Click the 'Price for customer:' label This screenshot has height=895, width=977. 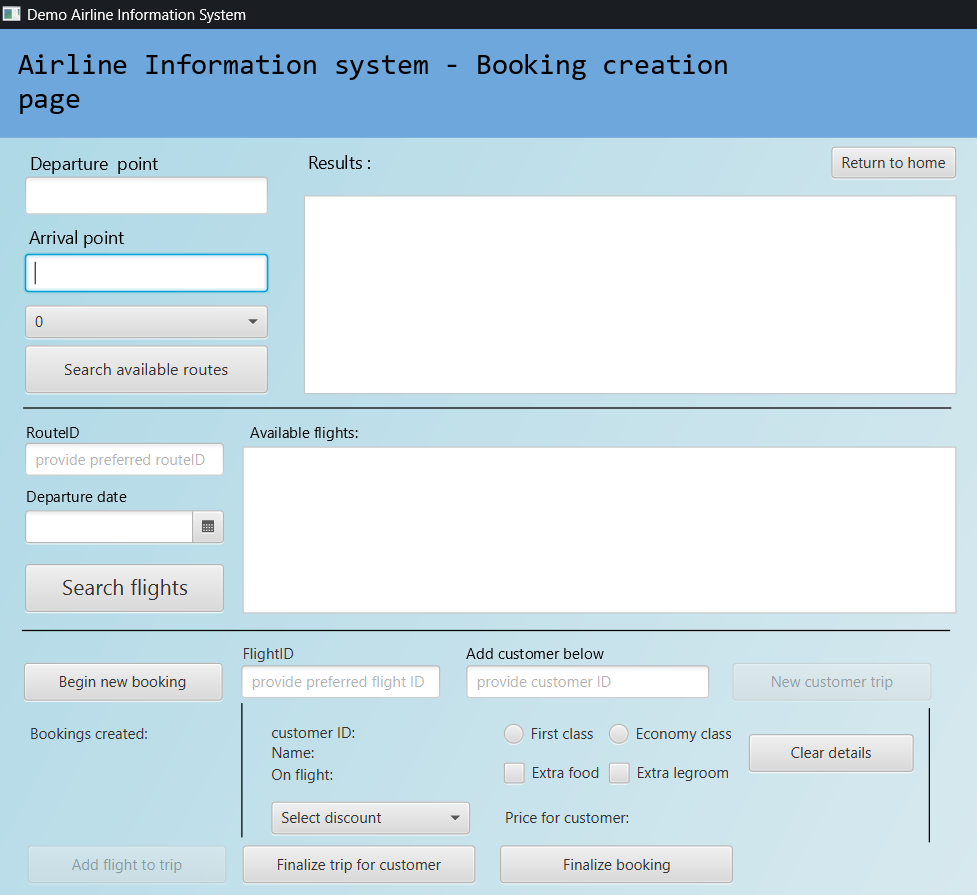[567, 818]
